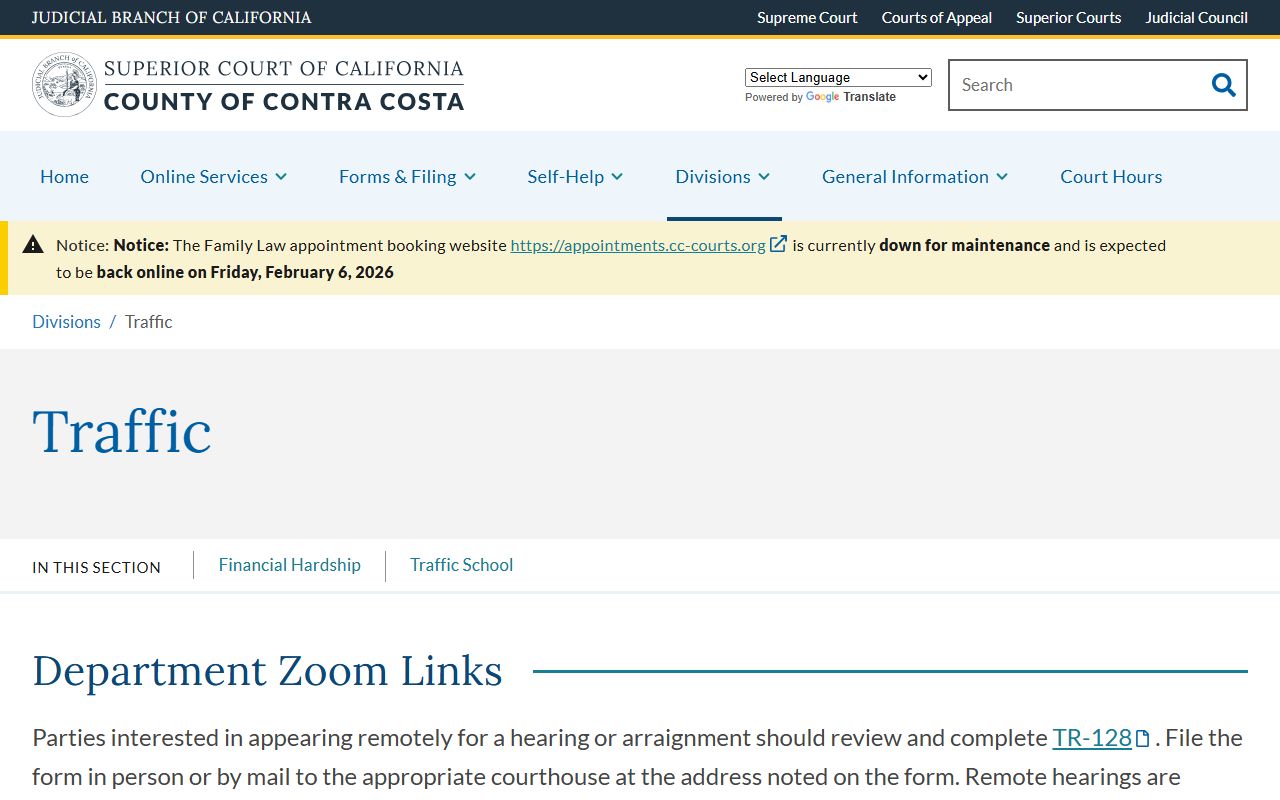1280x800 pixels.
Task: Expand the Self-Help menu
Action: tap(575, 176)
